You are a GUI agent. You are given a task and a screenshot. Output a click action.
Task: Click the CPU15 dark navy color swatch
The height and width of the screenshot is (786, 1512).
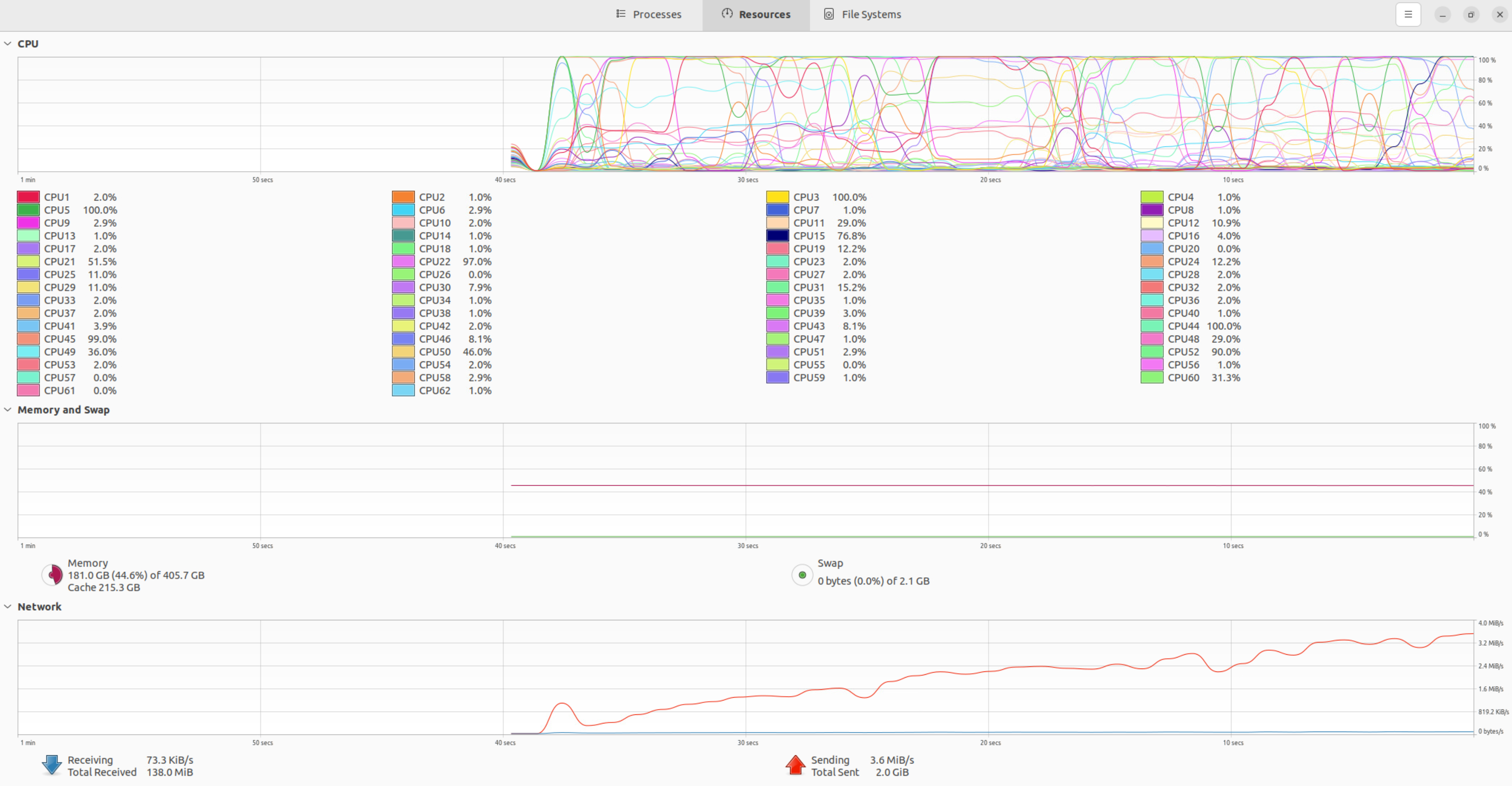tap(777, 236)
